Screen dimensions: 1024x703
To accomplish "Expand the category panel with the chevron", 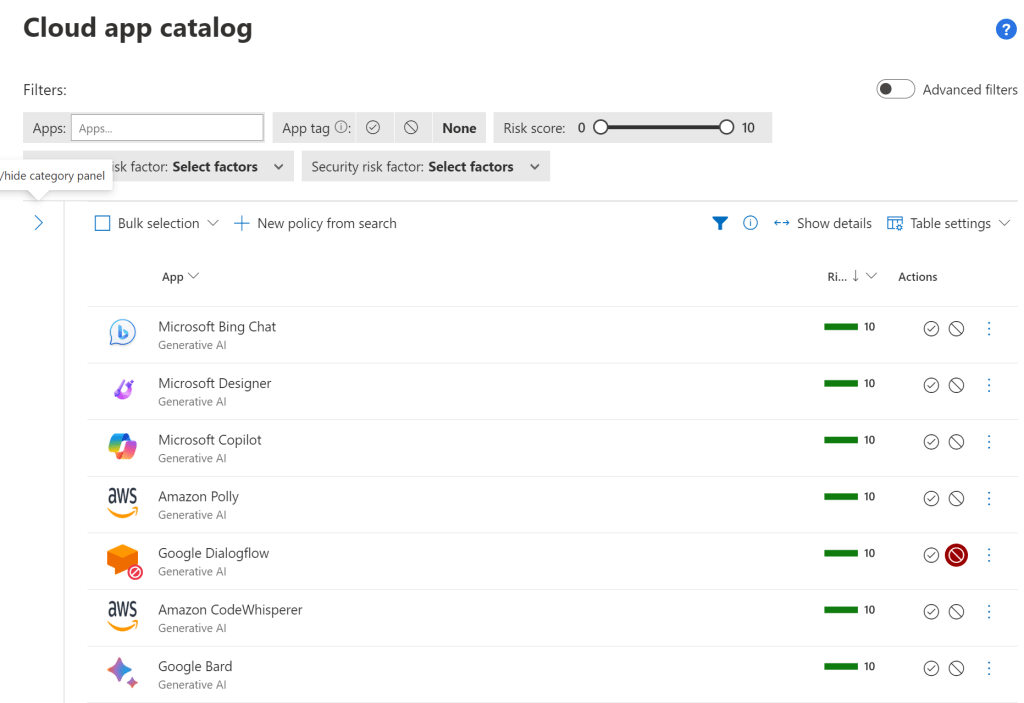I will click(39, 223).
